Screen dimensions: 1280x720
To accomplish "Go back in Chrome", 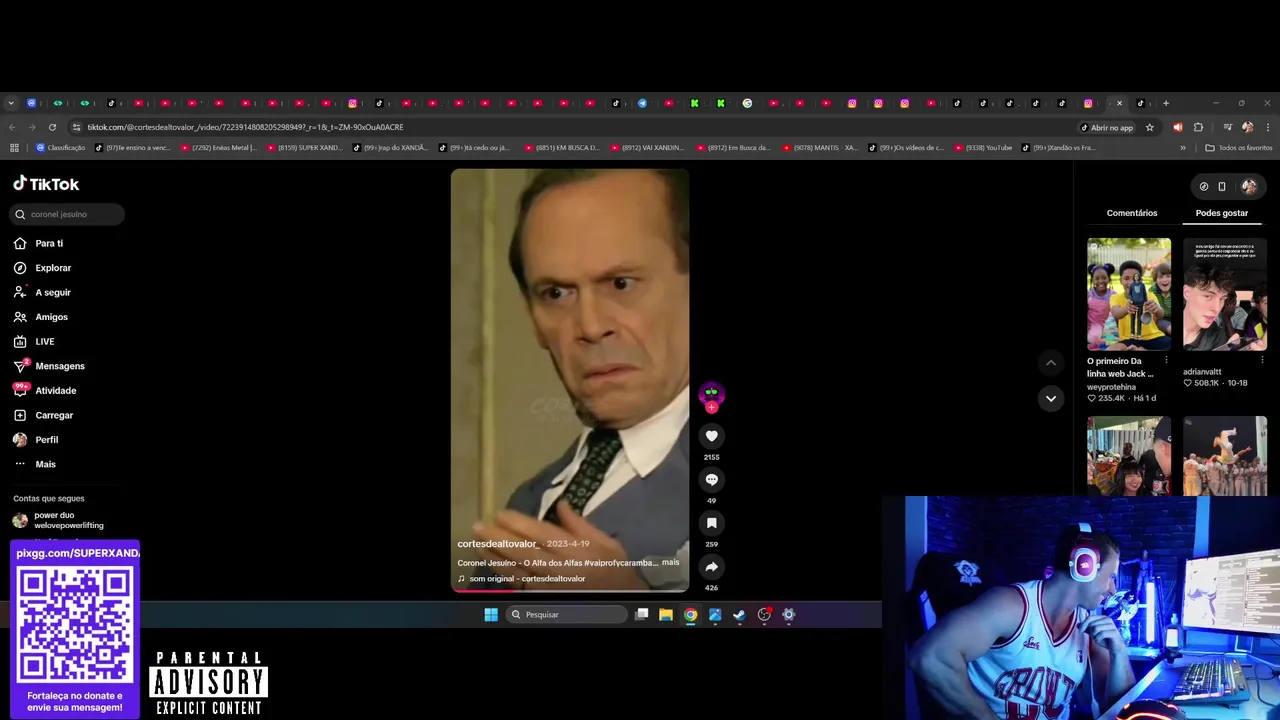I will click(x=12, y=127).
